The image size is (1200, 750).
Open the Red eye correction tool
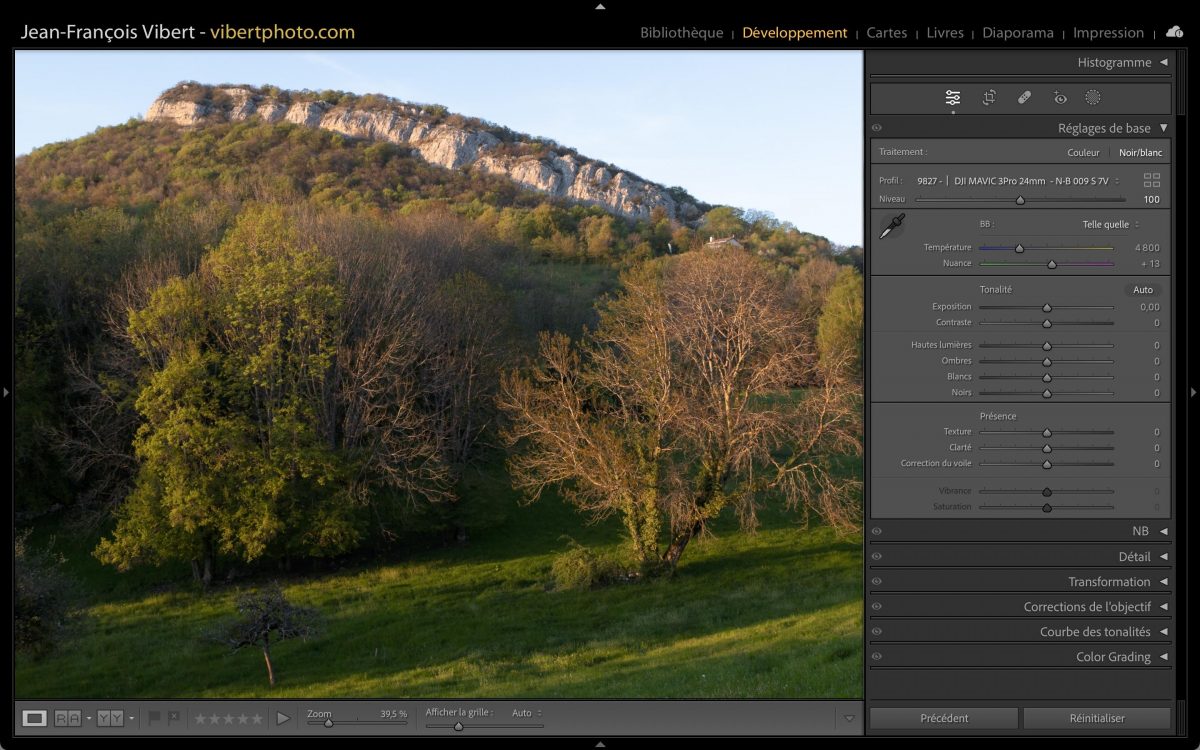1060,97
